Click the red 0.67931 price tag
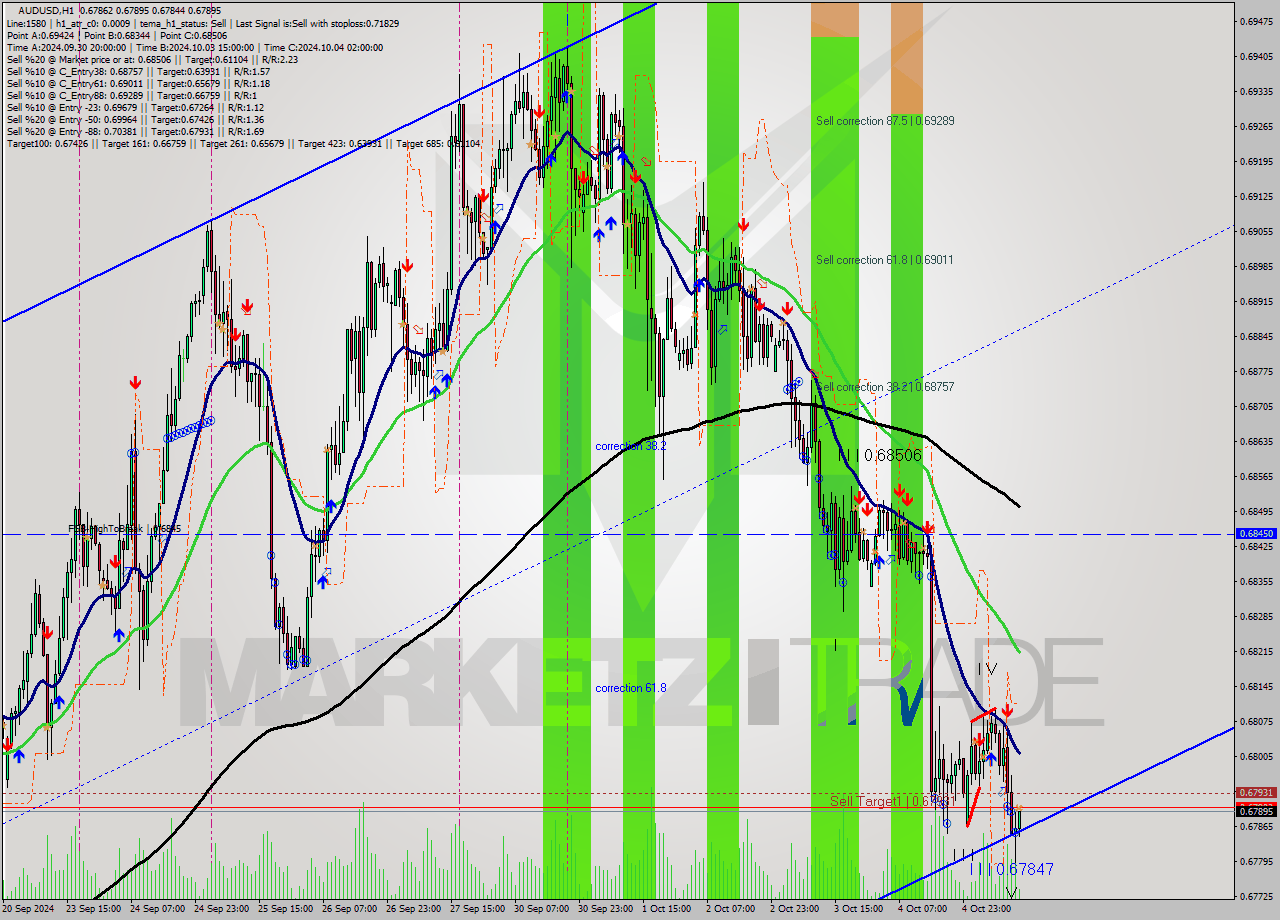Viewport: 1280px width, 920px height. click(x=1257, y=793)
